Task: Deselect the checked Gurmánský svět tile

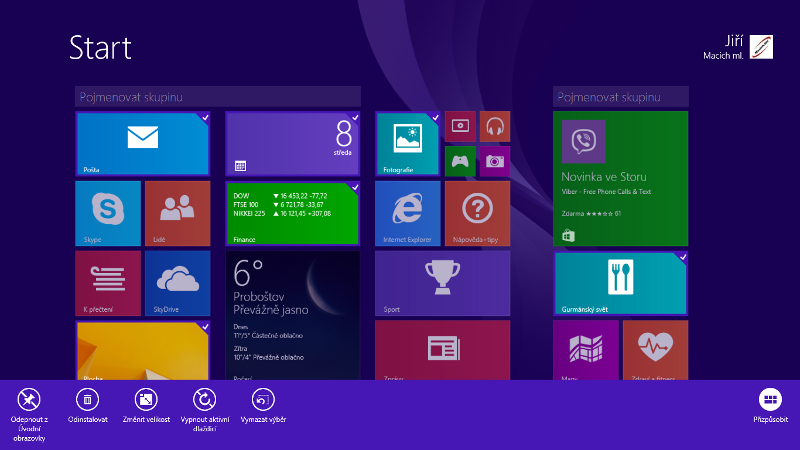Action: (x=620, y=283)
